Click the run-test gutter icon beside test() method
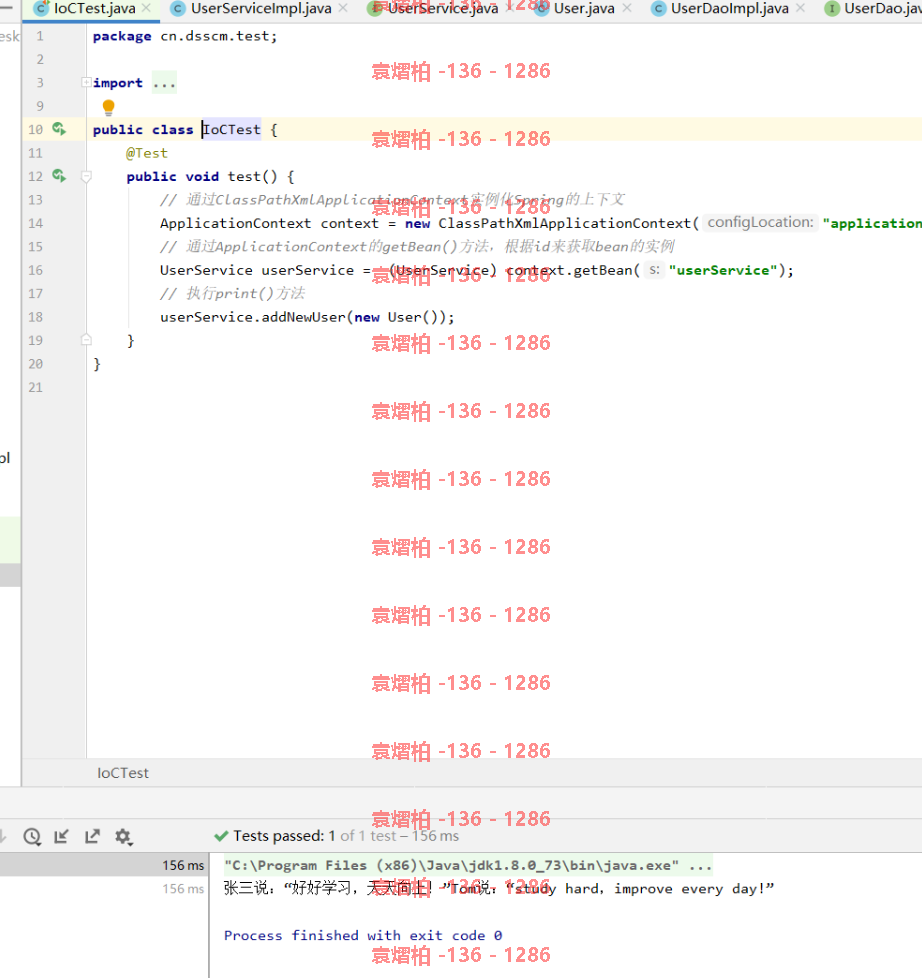This screenshot has width=922, height=978. point(59,176)
